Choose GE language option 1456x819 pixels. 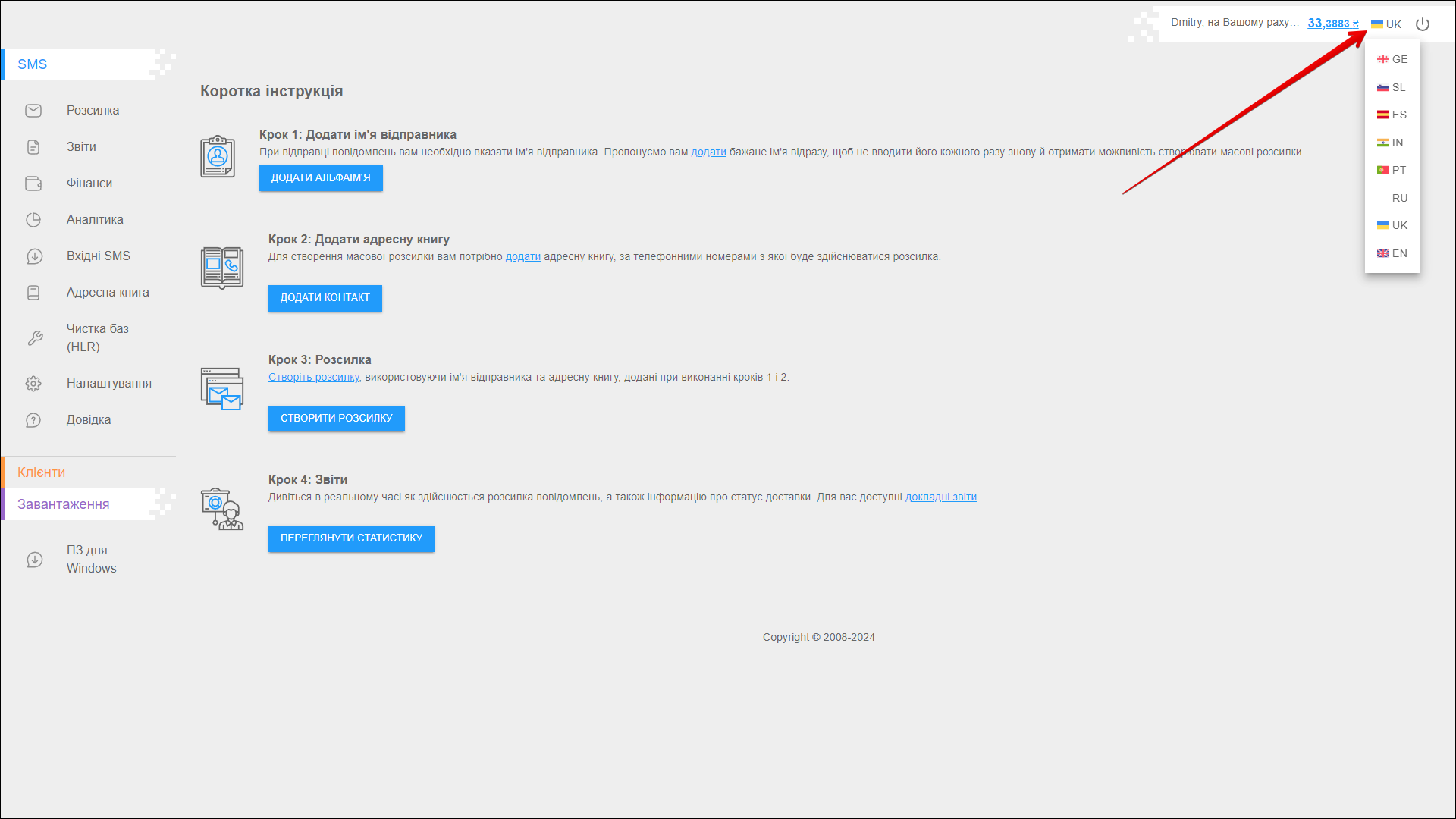[x=1392, y=59]
